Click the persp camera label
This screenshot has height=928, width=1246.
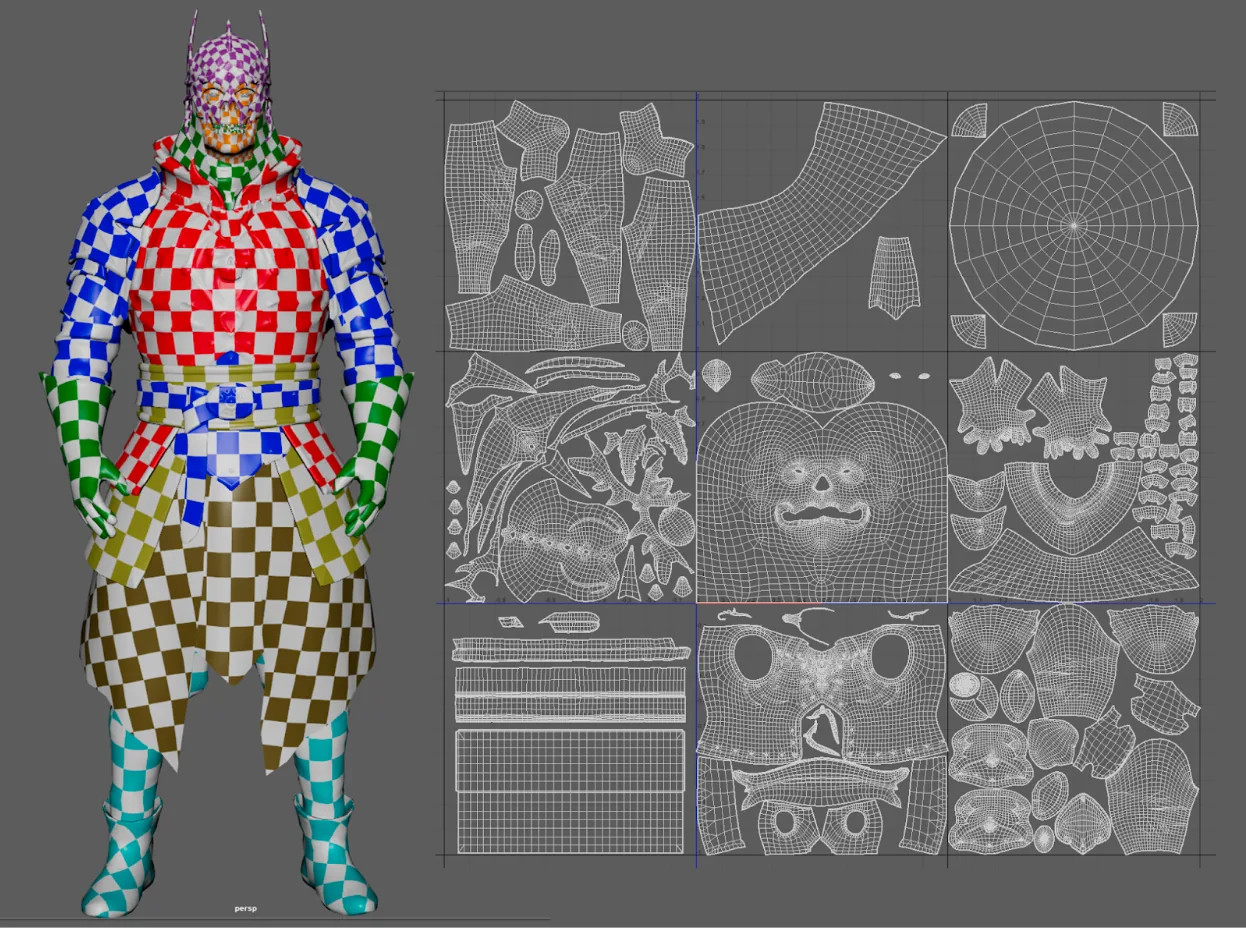246,908
